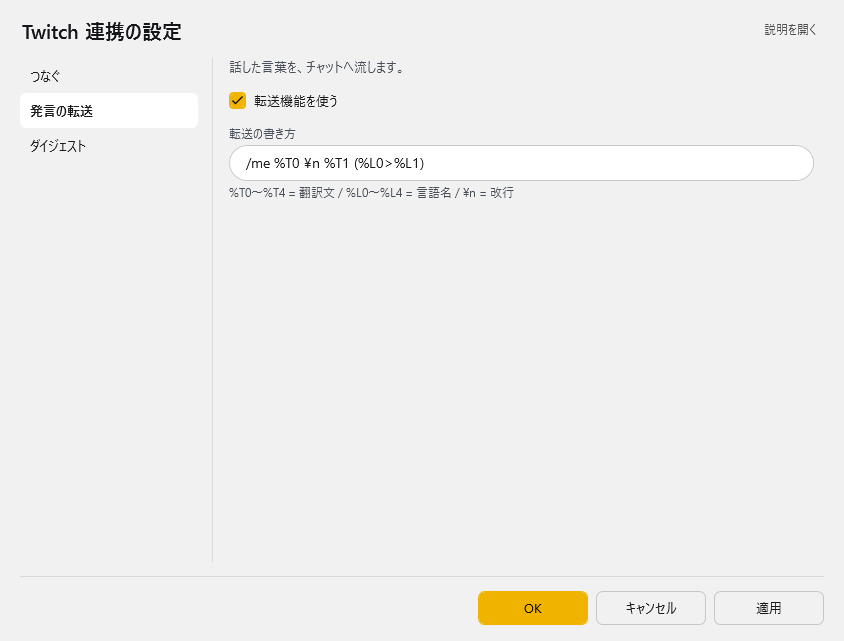Screen dimensions: 844x641
Task: Click the 転送の書き方 label
Action: (x=262, y=134)
